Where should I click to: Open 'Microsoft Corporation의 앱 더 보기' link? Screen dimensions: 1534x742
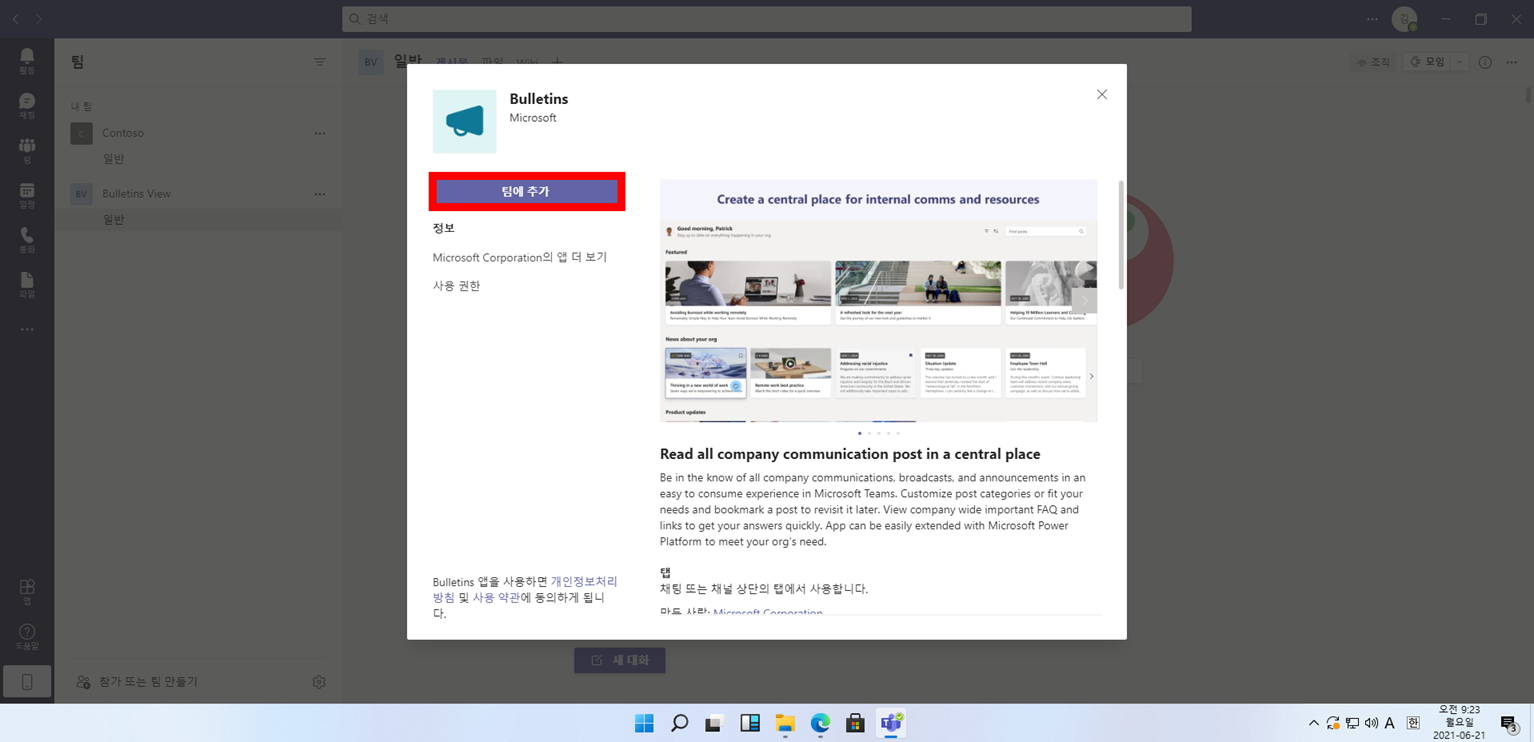tap(519, 257)
